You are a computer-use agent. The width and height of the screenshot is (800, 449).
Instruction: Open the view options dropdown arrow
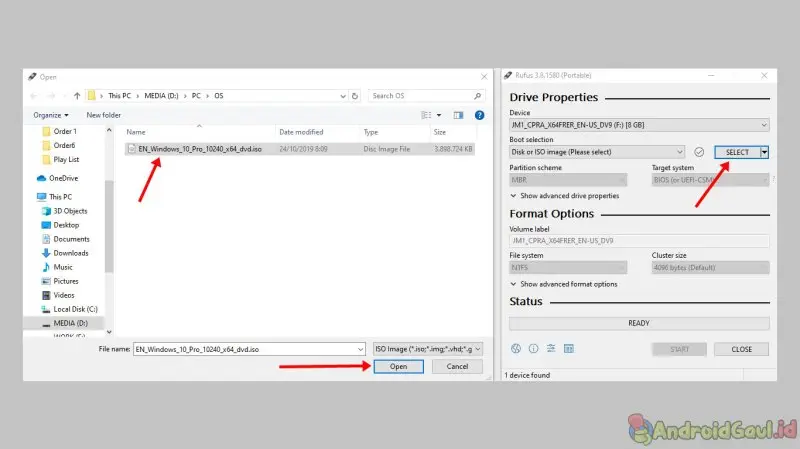tap(439, 115)
